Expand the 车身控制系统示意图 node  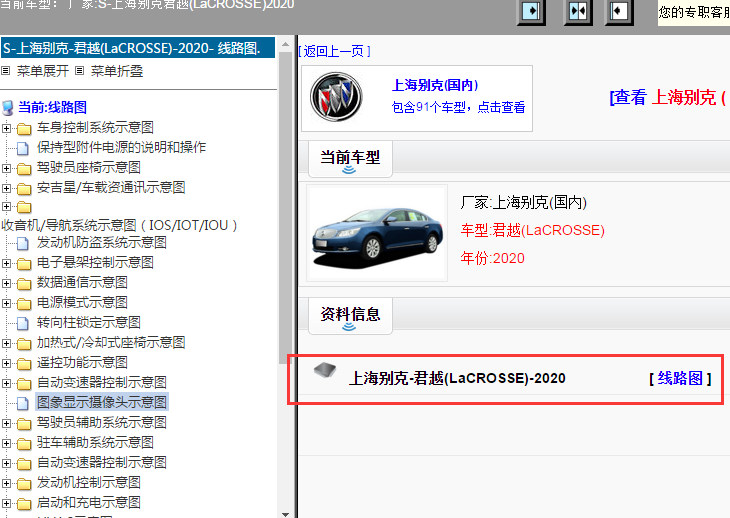click(6, 128)
